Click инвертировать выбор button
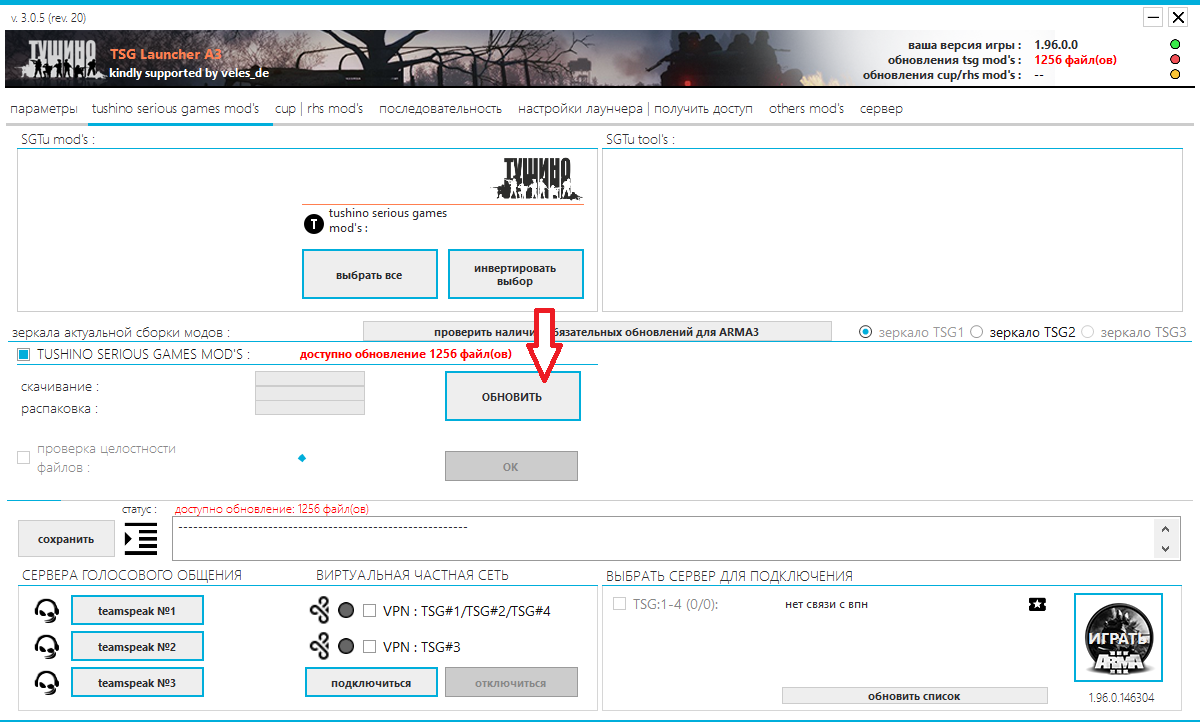The height and width of the screenshot is (722, 1200). [x=515, y=274]
